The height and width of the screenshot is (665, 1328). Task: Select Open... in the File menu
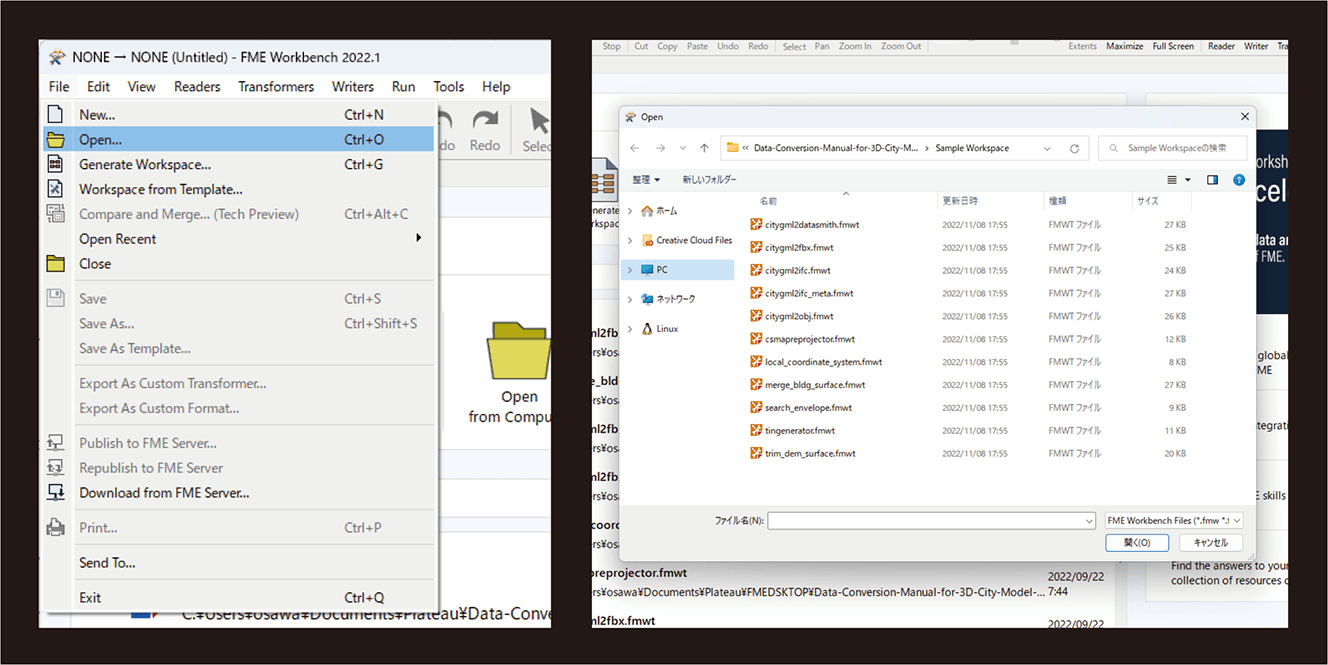click(x=240, y=140)
